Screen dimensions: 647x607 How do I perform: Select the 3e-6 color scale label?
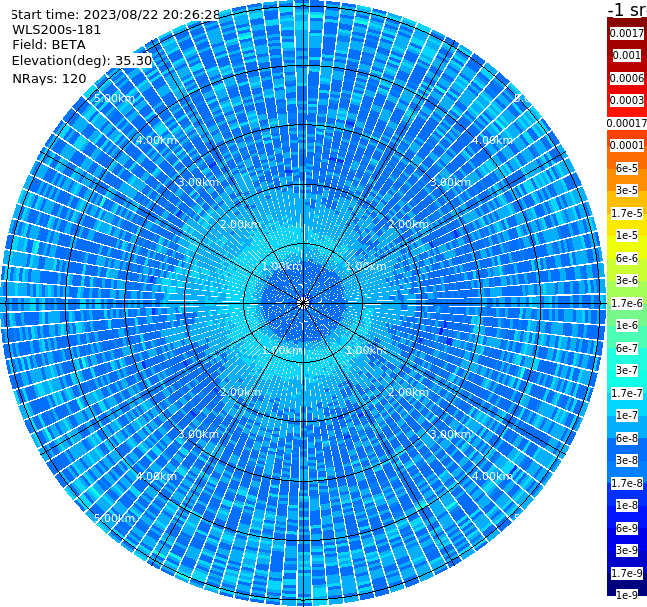tap(627, 280)
